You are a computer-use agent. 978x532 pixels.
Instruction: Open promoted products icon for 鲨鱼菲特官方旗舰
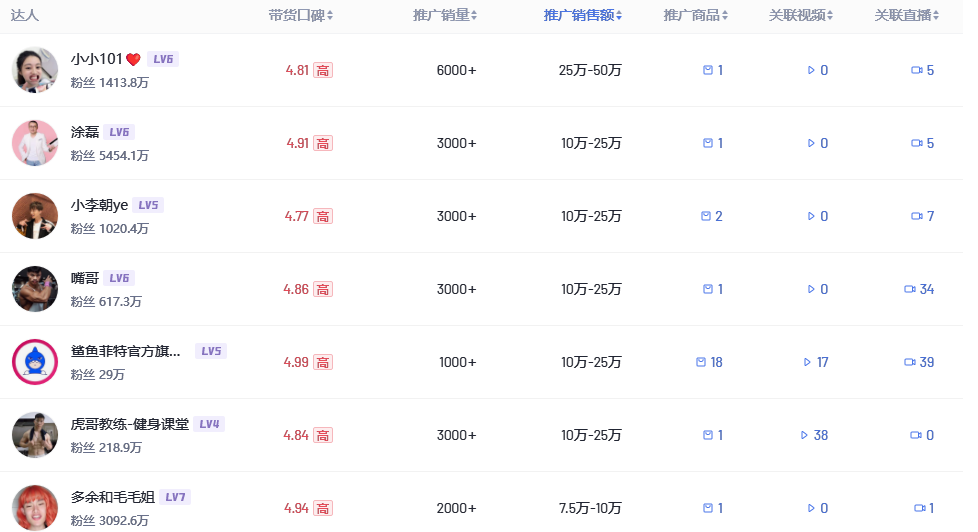point(701,362)
